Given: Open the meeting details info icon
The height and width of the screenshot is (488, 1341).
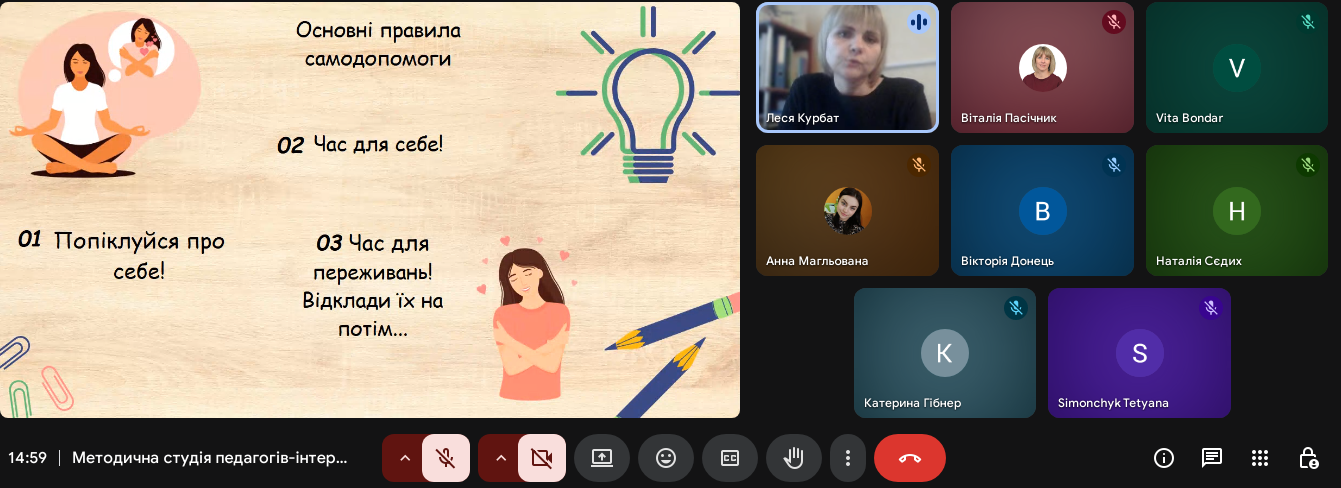Looking at the screenshot, I should coord(1164,458).
